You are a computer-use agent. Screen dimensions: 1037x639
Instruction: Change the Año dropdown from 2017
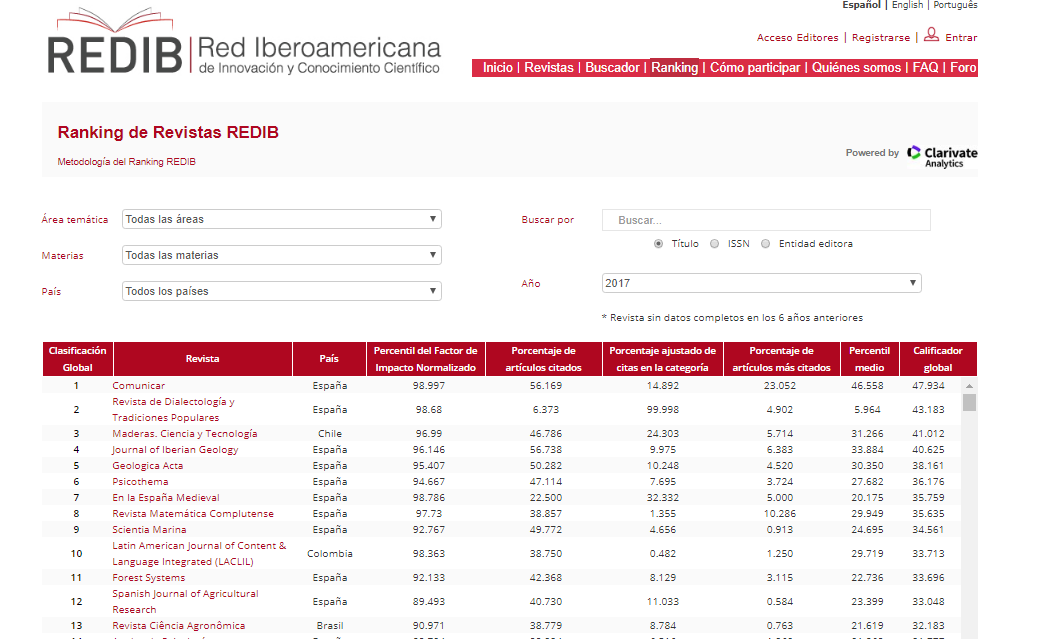coord(761,283)
